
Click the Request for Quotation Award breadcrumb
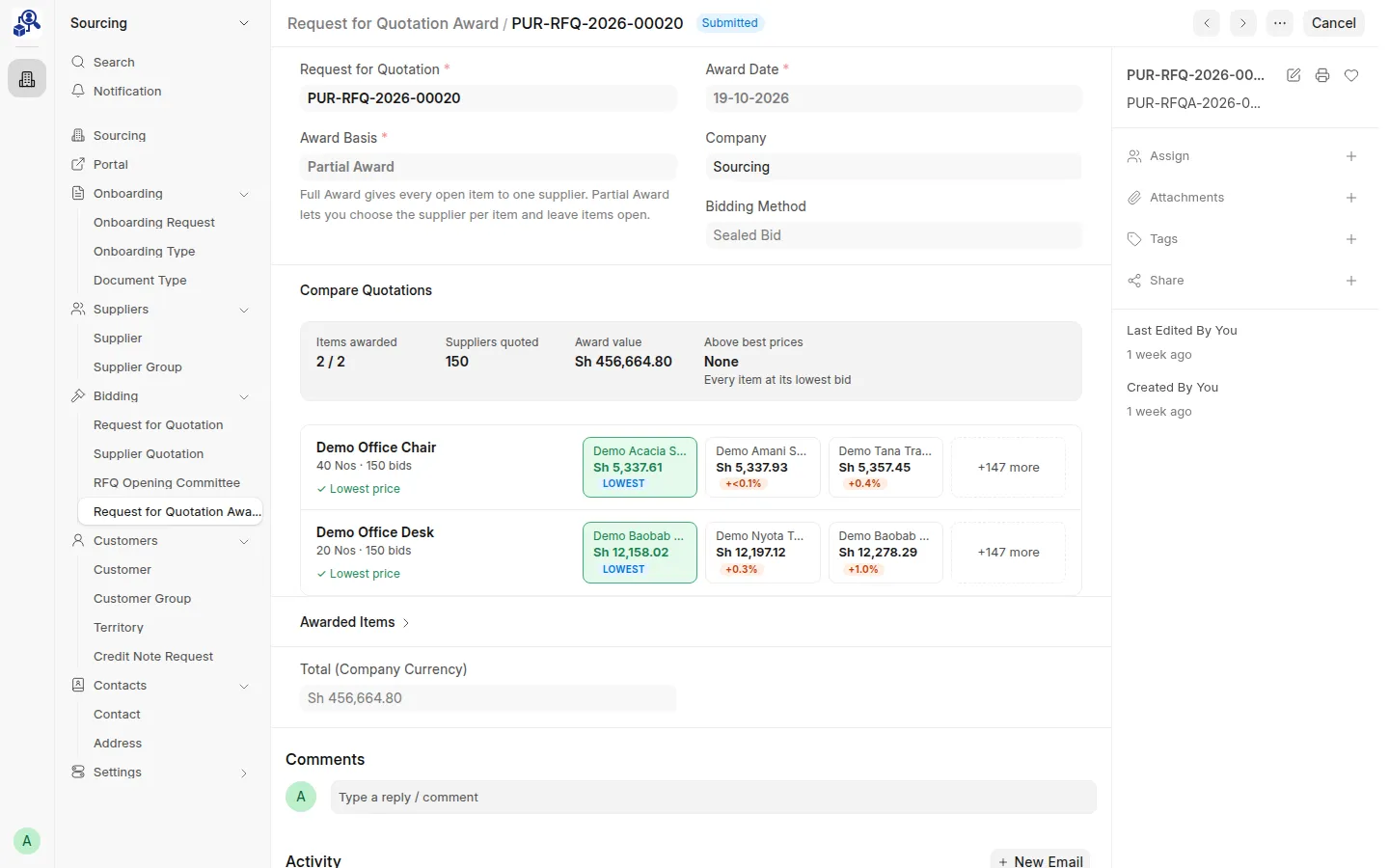click(x=393, y=23)
